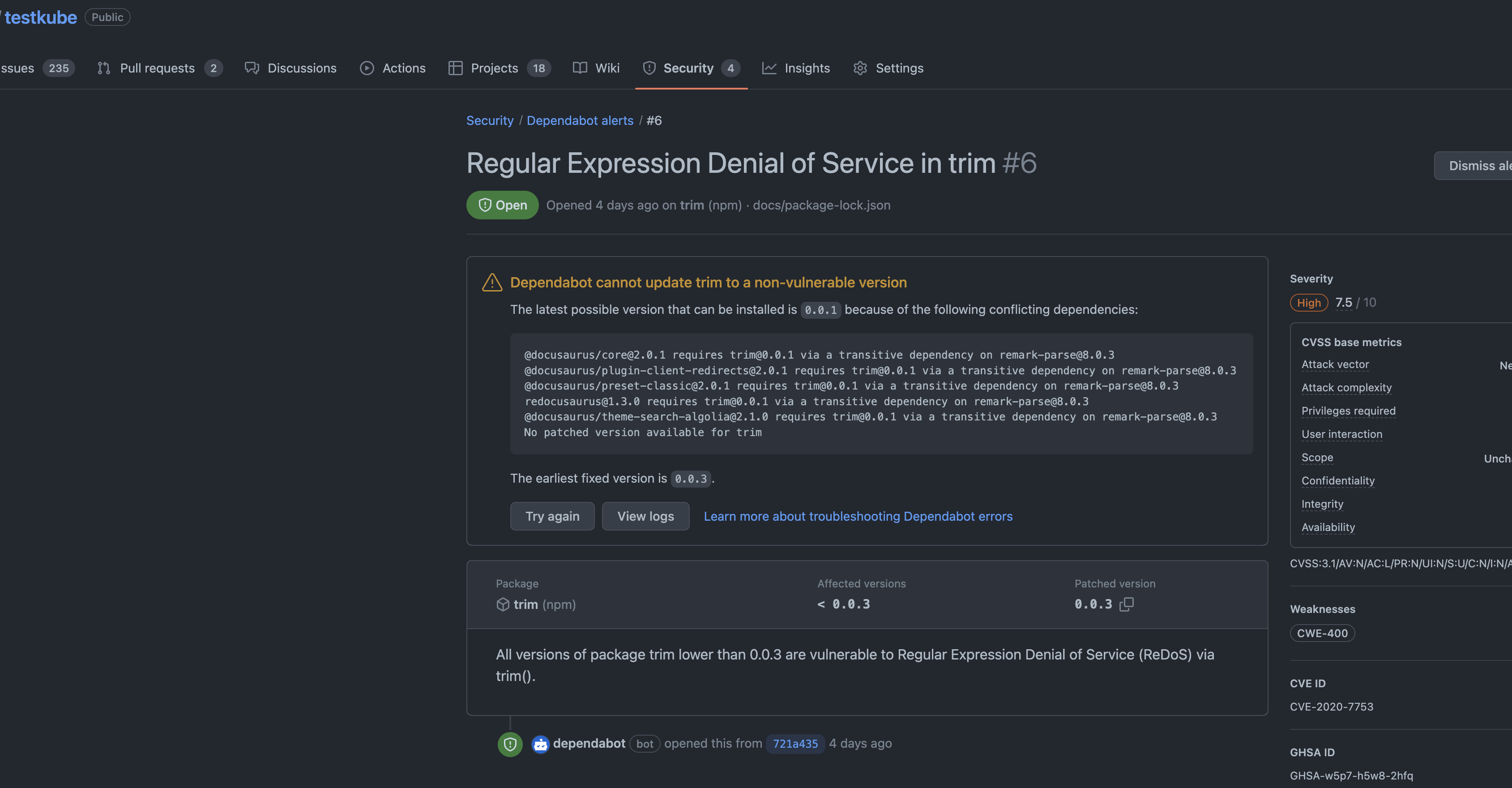Click the High severity label
The image size is (1512, 788).
coord(1309,302)
